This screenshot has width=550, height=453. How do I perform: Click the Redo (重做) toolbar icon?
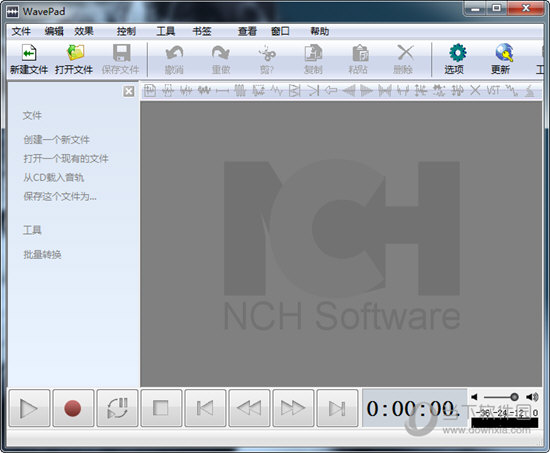(x=221, y=53)
